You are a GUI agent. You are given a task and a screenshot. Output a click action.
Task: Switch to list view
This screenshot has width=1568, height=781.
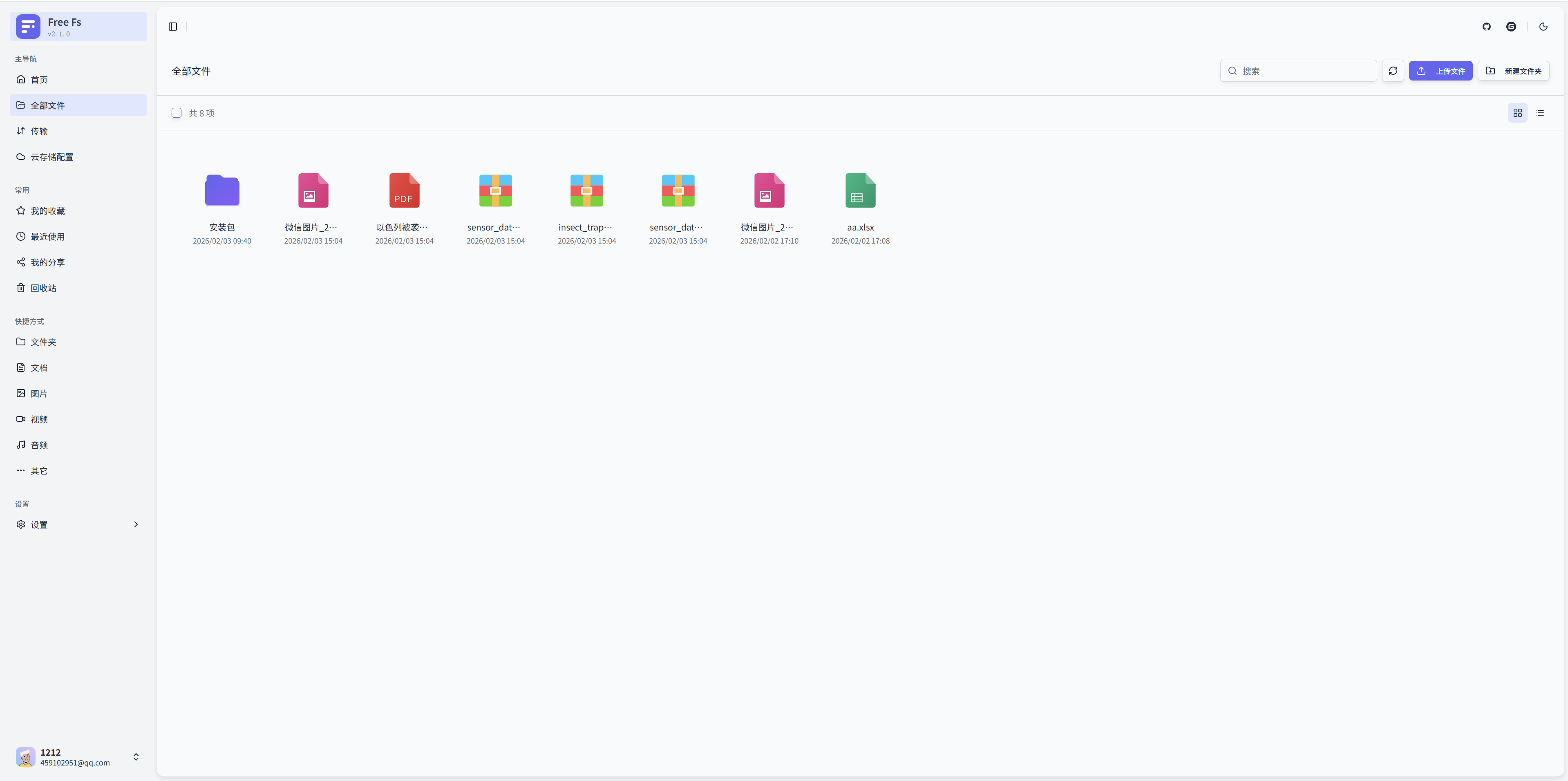[x=1540, y=113]
